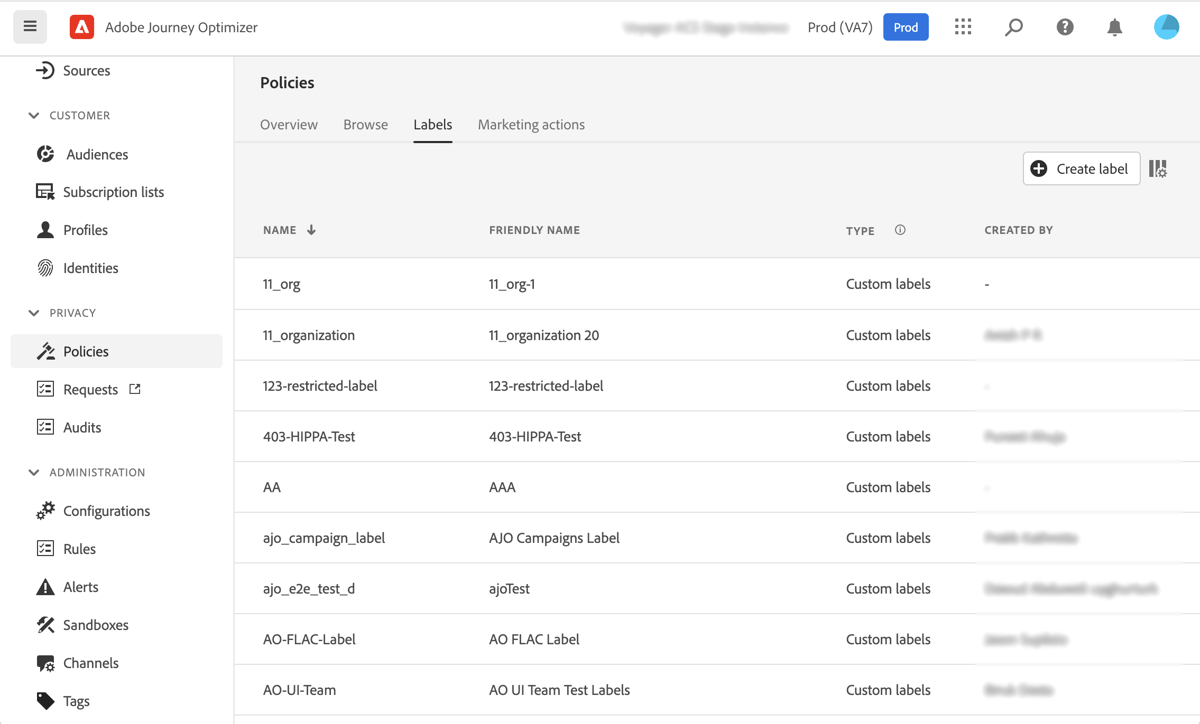Open the apps grid switcher

point(963,27)
